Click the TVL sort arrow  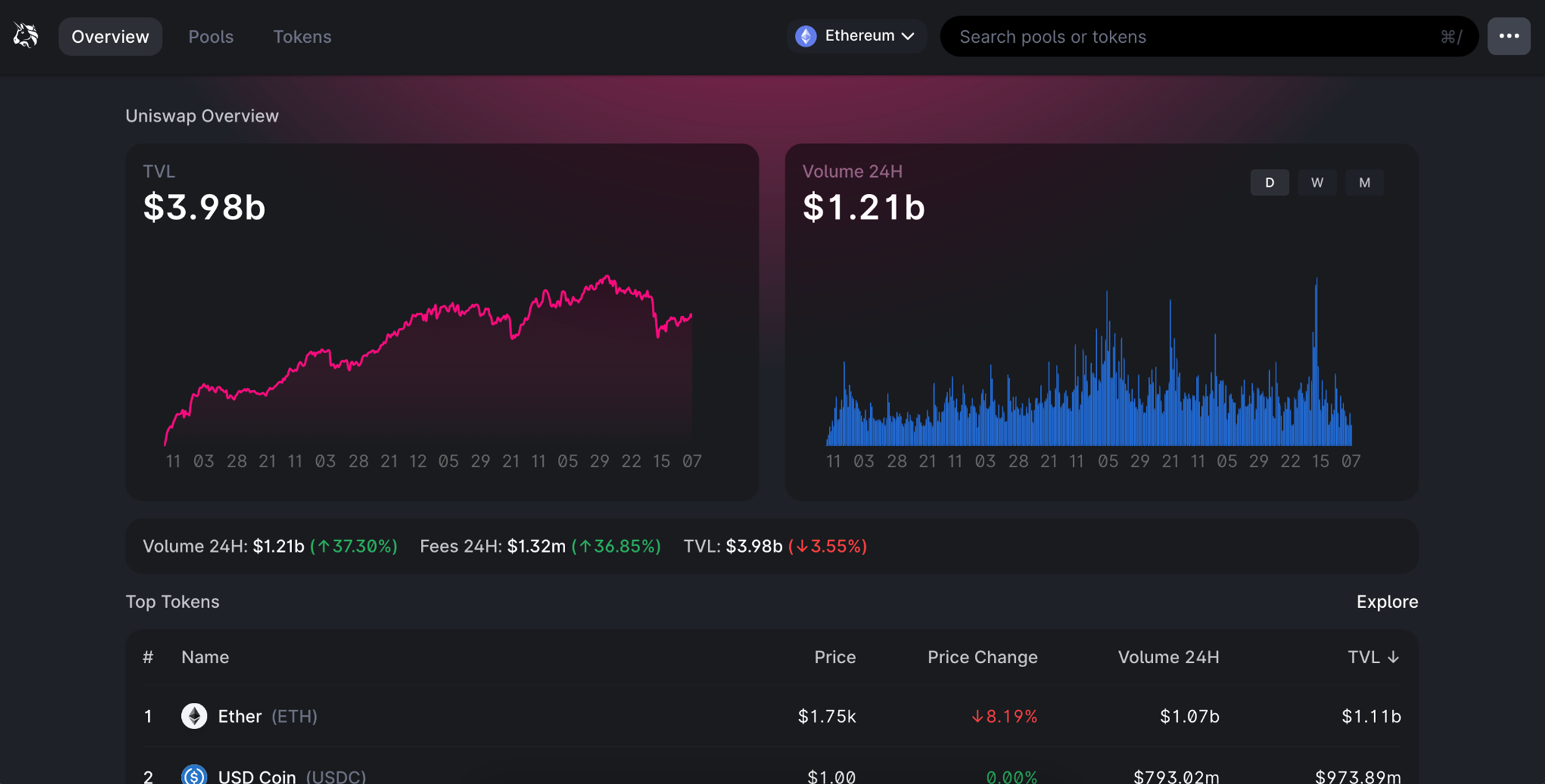[x=1393, y=657]
